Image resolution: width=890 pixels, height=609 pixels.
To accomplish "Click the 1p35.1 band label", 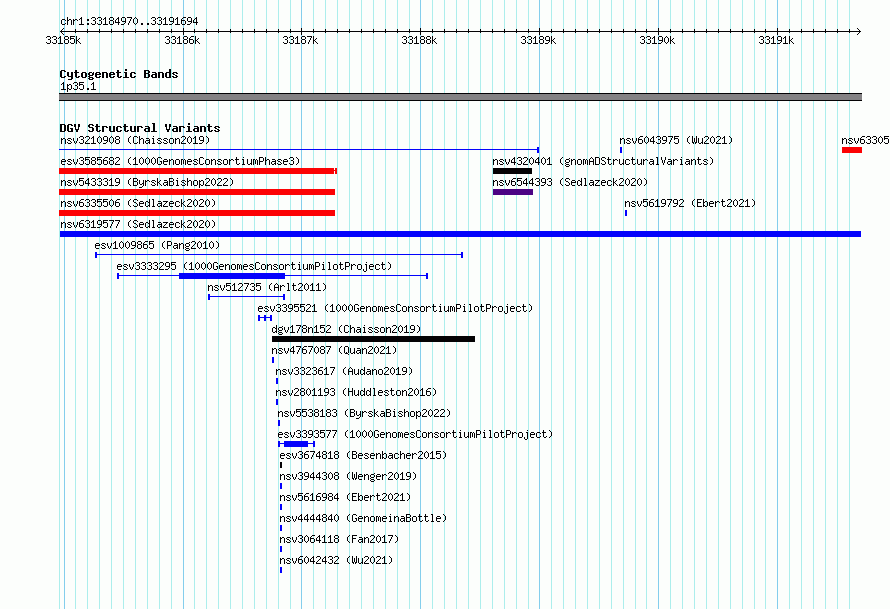I will 78,86.
